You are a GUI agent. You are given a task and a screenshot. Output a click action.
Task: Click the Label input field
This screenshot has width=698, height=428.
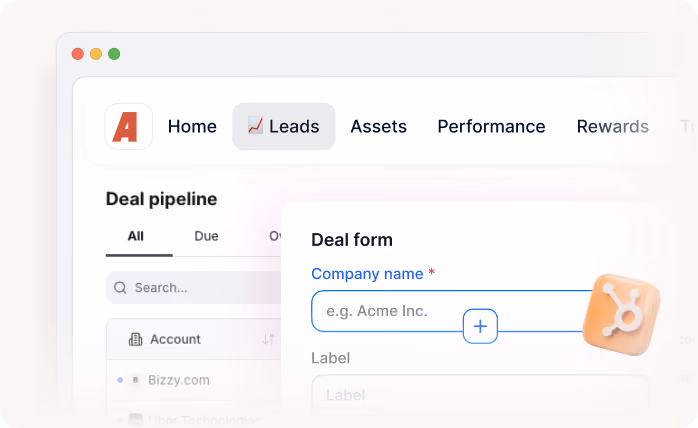point(480,395)
